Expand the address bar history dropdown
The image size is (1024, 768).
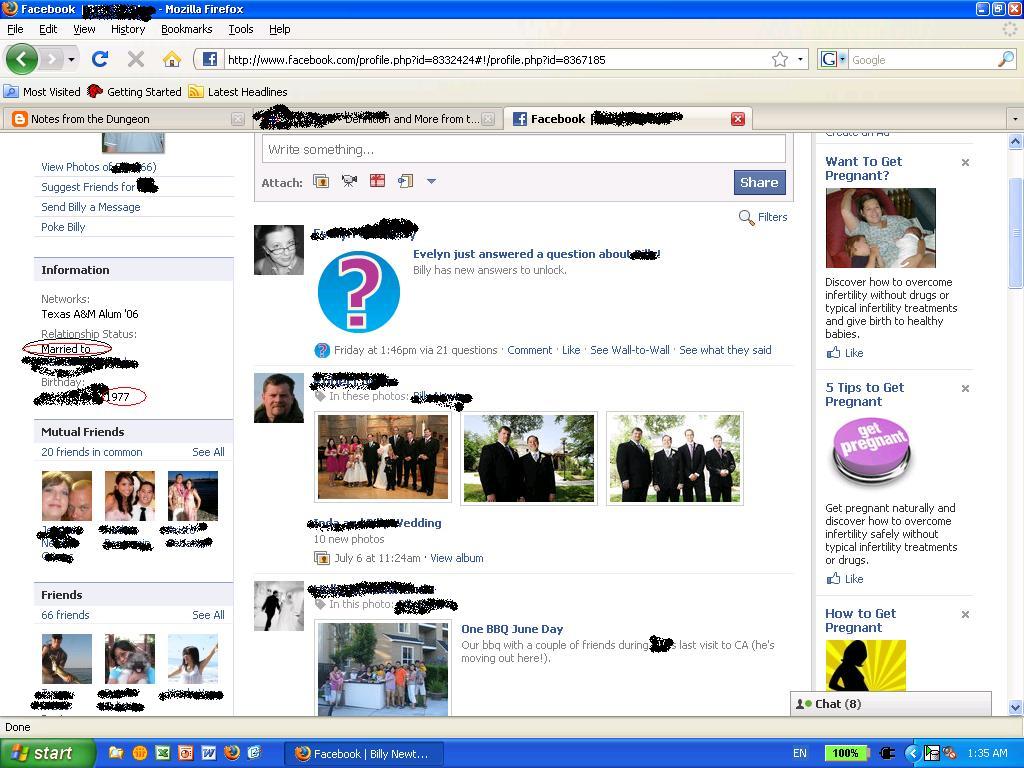tap(800, 59)
